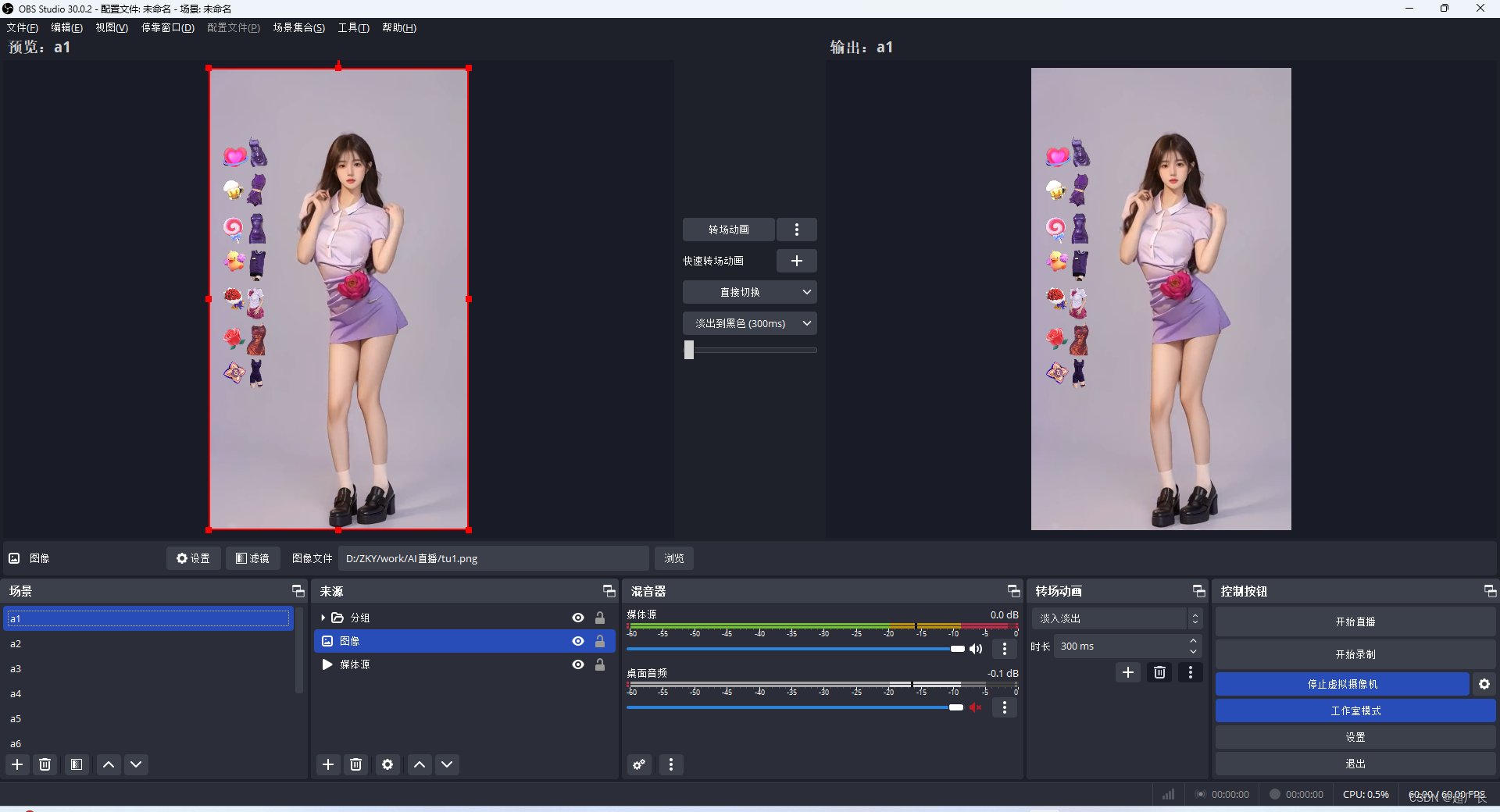The width and height of the screenshot is (1500, 812).
Task: Click image file path input field
Action: [494, 558]
